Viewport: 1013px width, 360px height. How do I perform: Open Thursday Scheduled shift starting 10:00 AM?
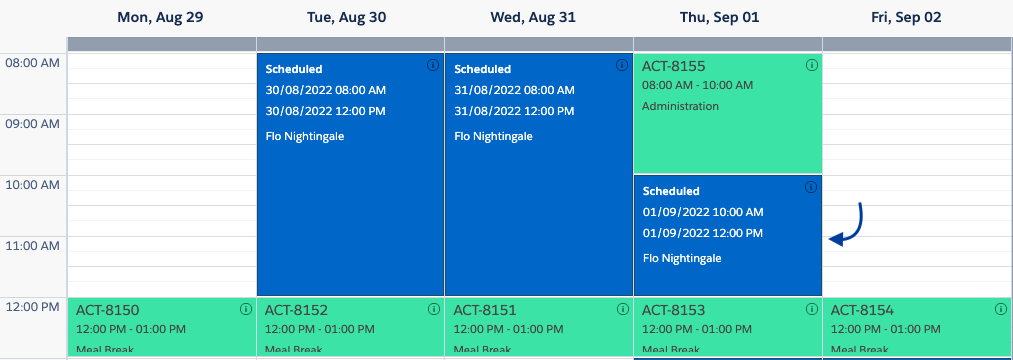(x=727, y=235)
